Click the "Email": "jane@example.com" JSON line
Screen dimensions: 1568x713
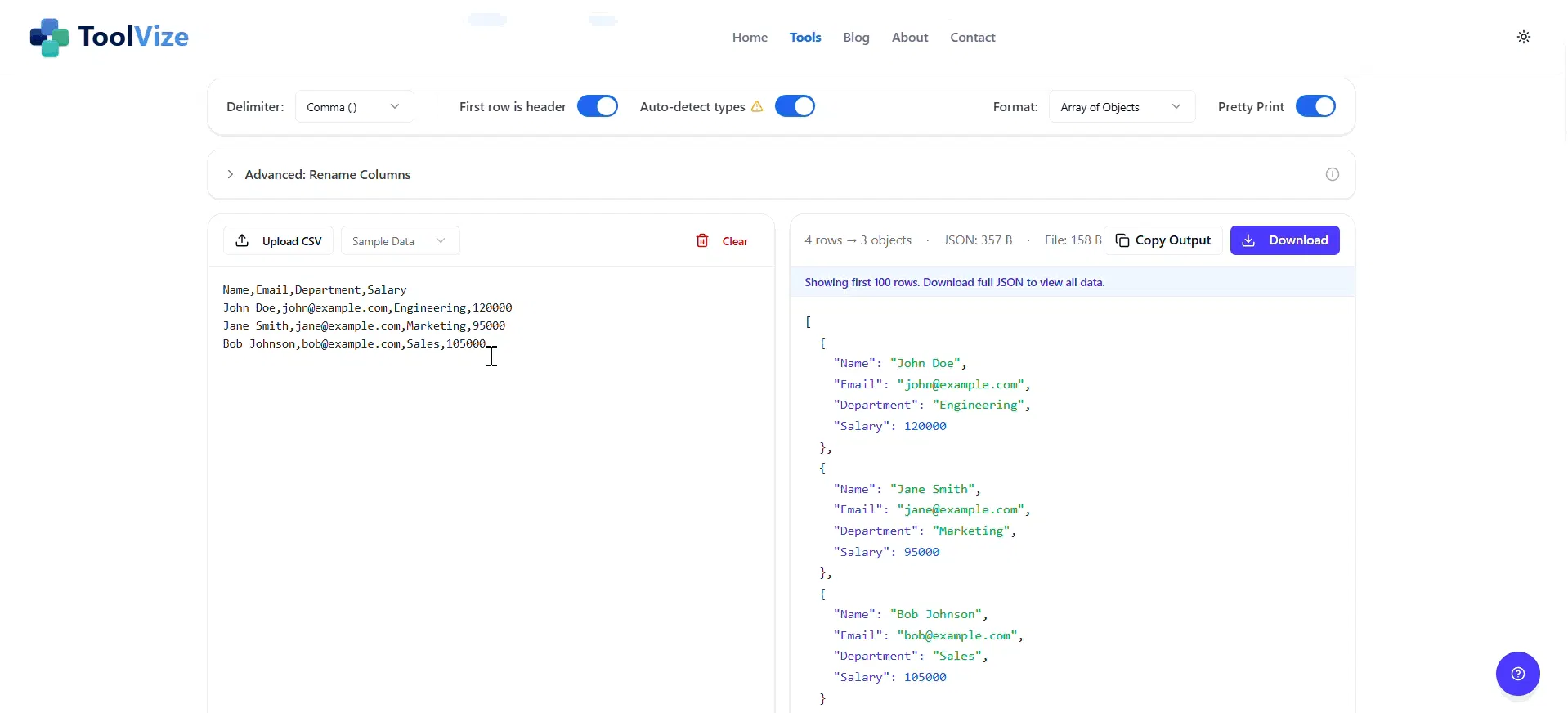932,509
